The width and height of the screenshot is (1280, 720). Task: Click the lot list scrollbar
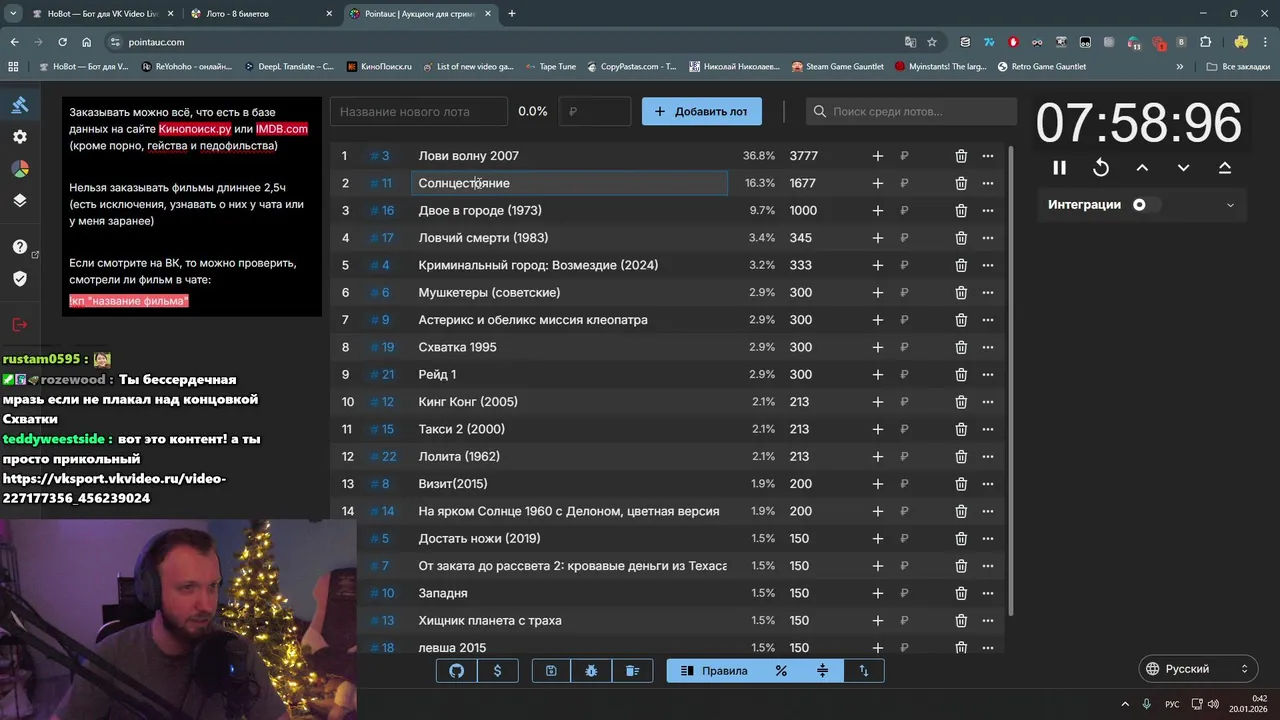click(x=1009, y=380)
